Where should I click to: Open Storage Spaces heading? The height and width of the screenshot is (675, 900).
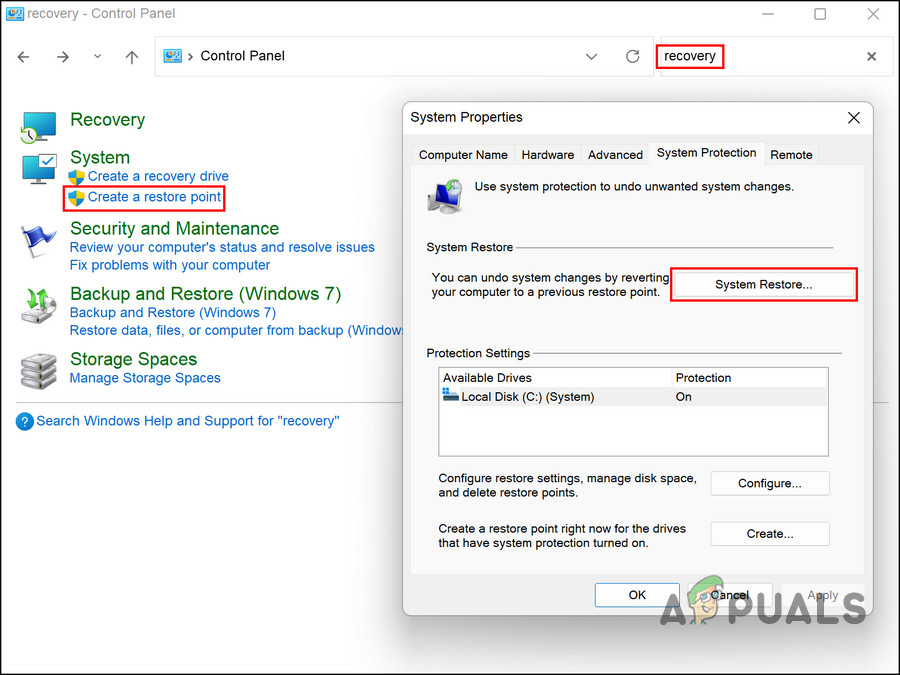(x=133, y=359)
